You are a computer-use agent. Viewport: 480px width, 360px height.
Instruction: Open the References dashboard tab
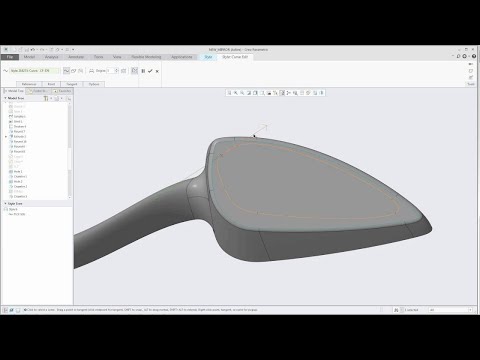point(29,84)
